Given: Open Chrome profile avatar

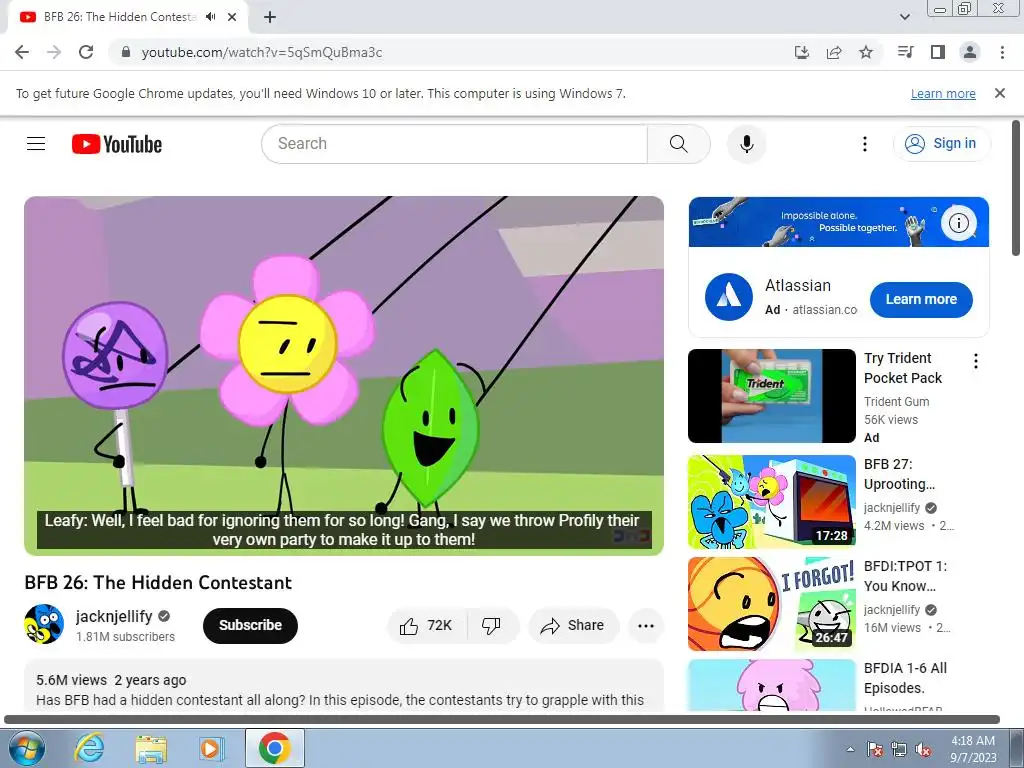Looking at the screenshot, I should (x=970, y=52).
